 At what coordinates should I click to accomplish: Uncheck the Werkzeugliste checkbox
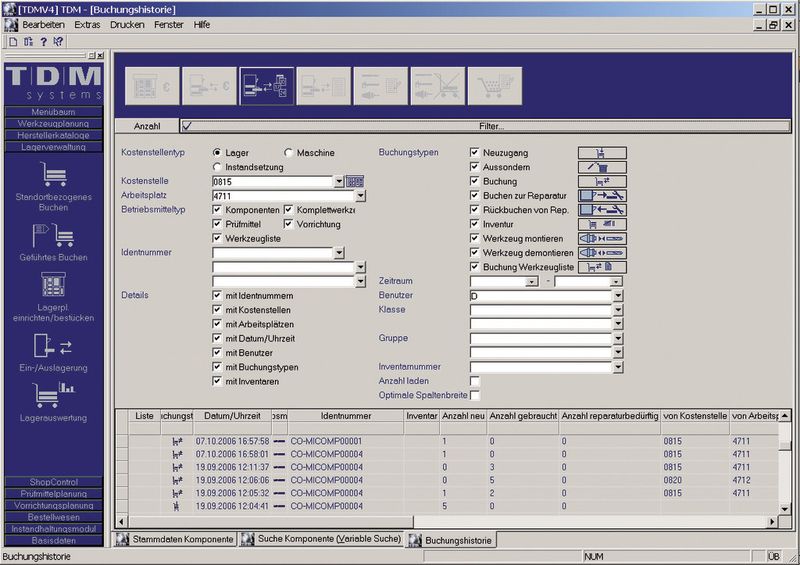pos(217,238)
